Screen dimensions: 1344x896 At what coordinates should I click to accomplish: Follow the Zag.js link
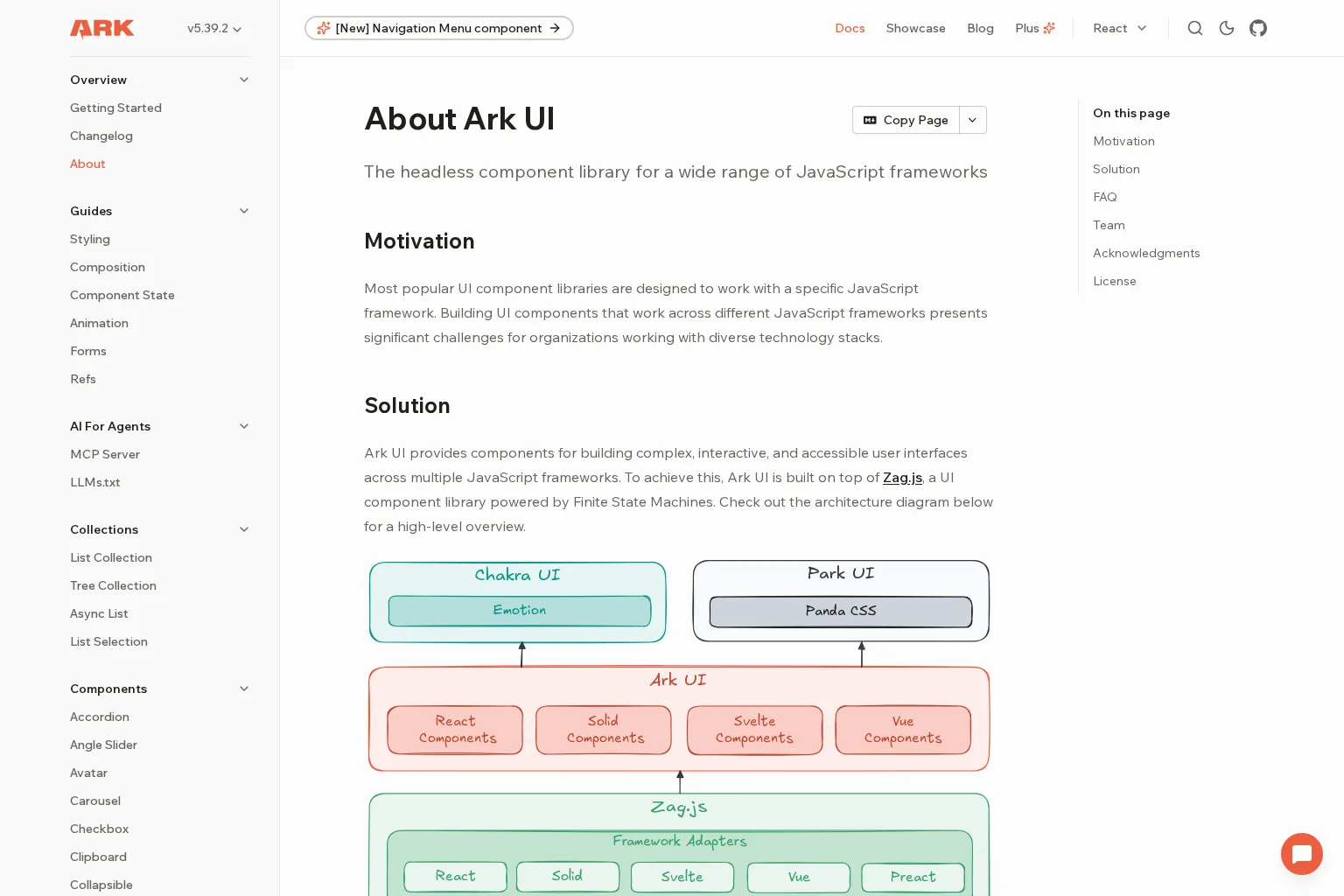pos(902,478)
